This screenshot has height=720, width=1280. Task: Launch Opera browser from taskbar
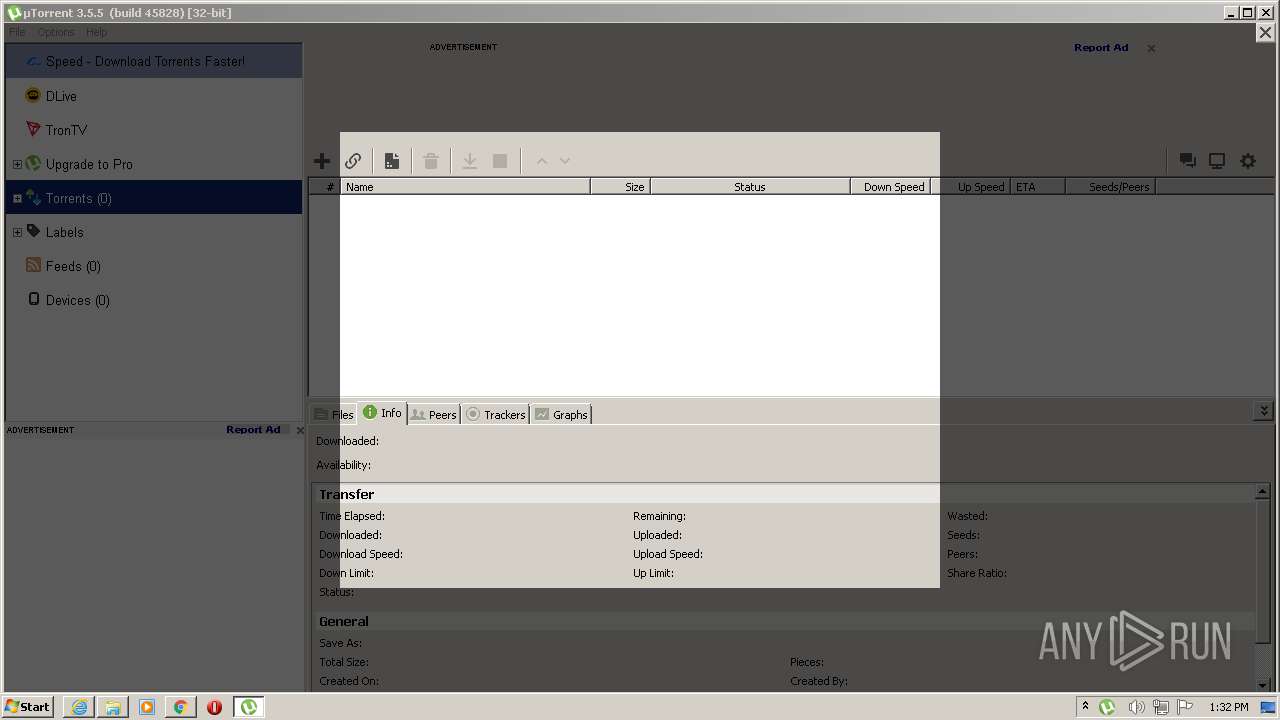pos(215,707)
